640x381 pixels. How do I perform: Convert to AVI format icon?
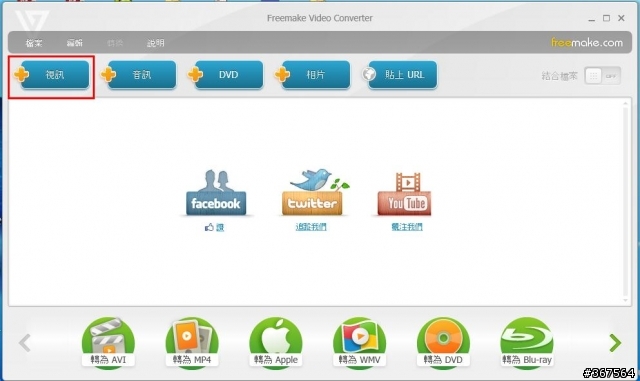[x=108, y=343]
